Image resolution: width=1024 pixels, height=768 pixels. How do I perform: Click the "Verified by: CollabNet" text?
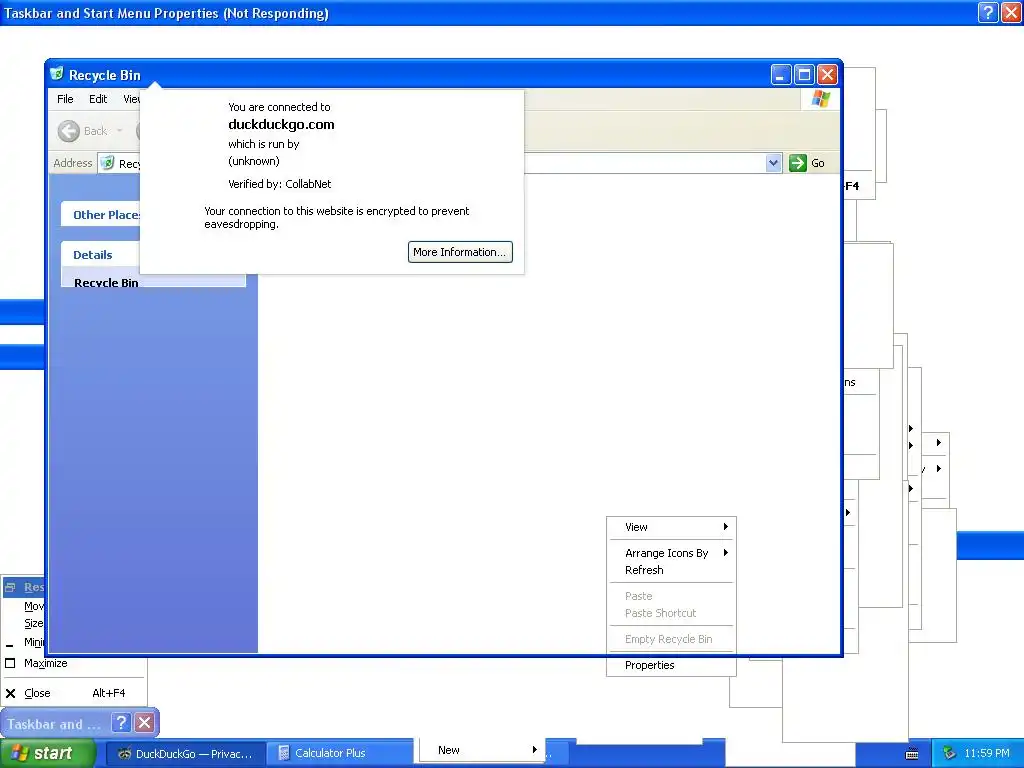tap(280, 184)
